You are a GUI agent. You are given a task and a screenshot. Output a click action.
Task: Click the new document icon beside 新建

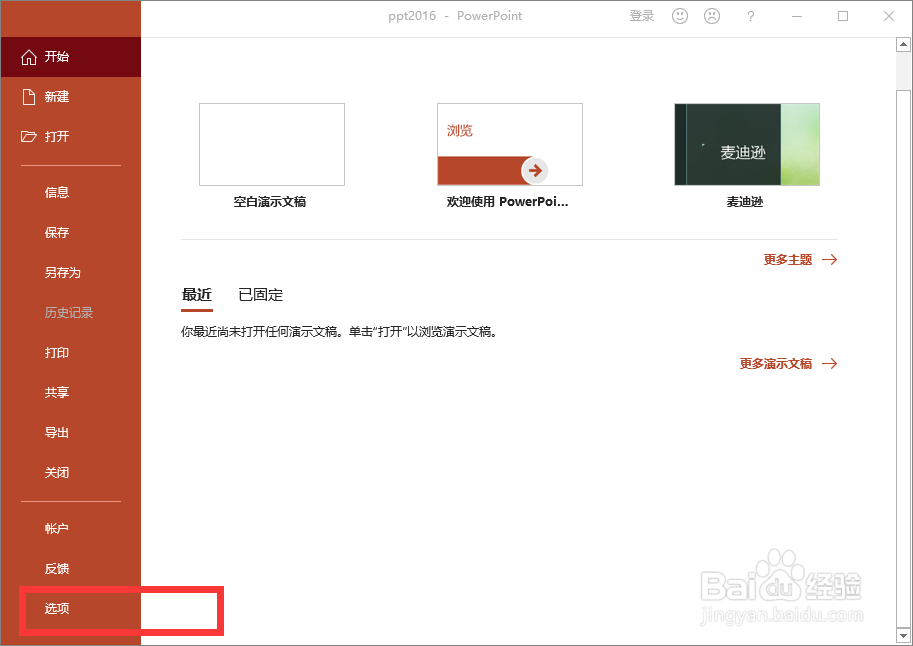[x=29, y=97]
